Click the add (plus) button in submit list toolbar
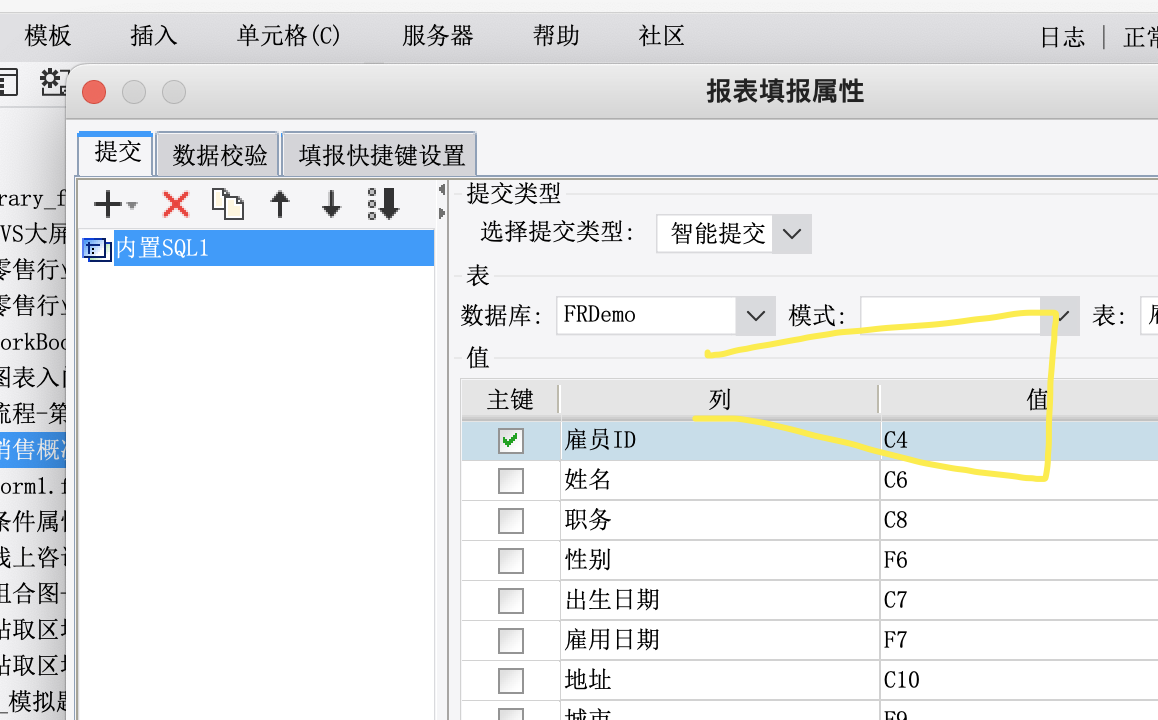Image resolution: width=1158 pixels, height=720 pixels. 108,204
